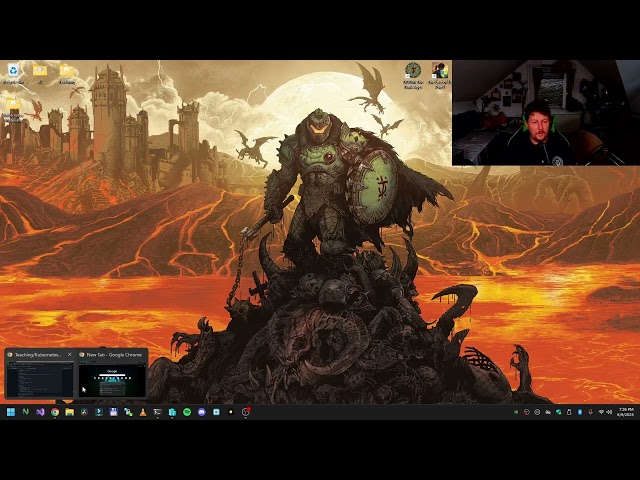Open the dark taskbar app beside File Explorer
This screenshot has height=480, width=640.
point(84,412)
